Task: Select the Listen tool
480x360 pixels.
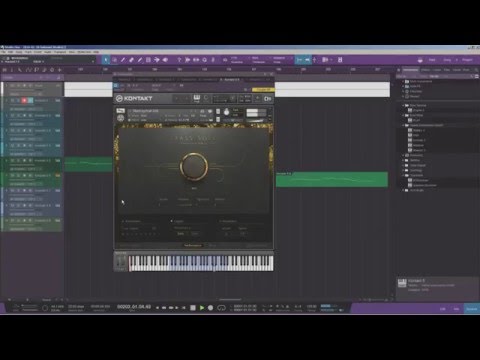Action: pyautogui.click(x=165, y=60)
